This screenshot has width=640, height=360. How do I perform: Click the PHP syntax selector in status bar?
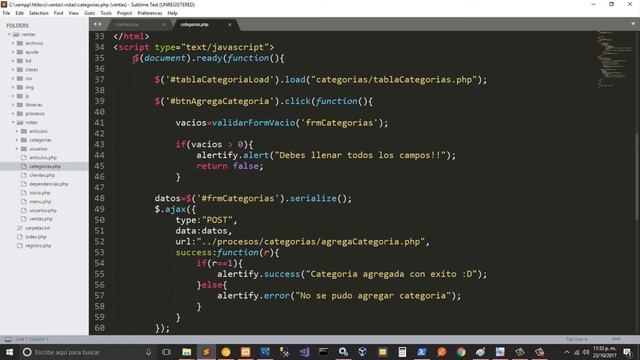pyautogui.click(x=616, y=339)
